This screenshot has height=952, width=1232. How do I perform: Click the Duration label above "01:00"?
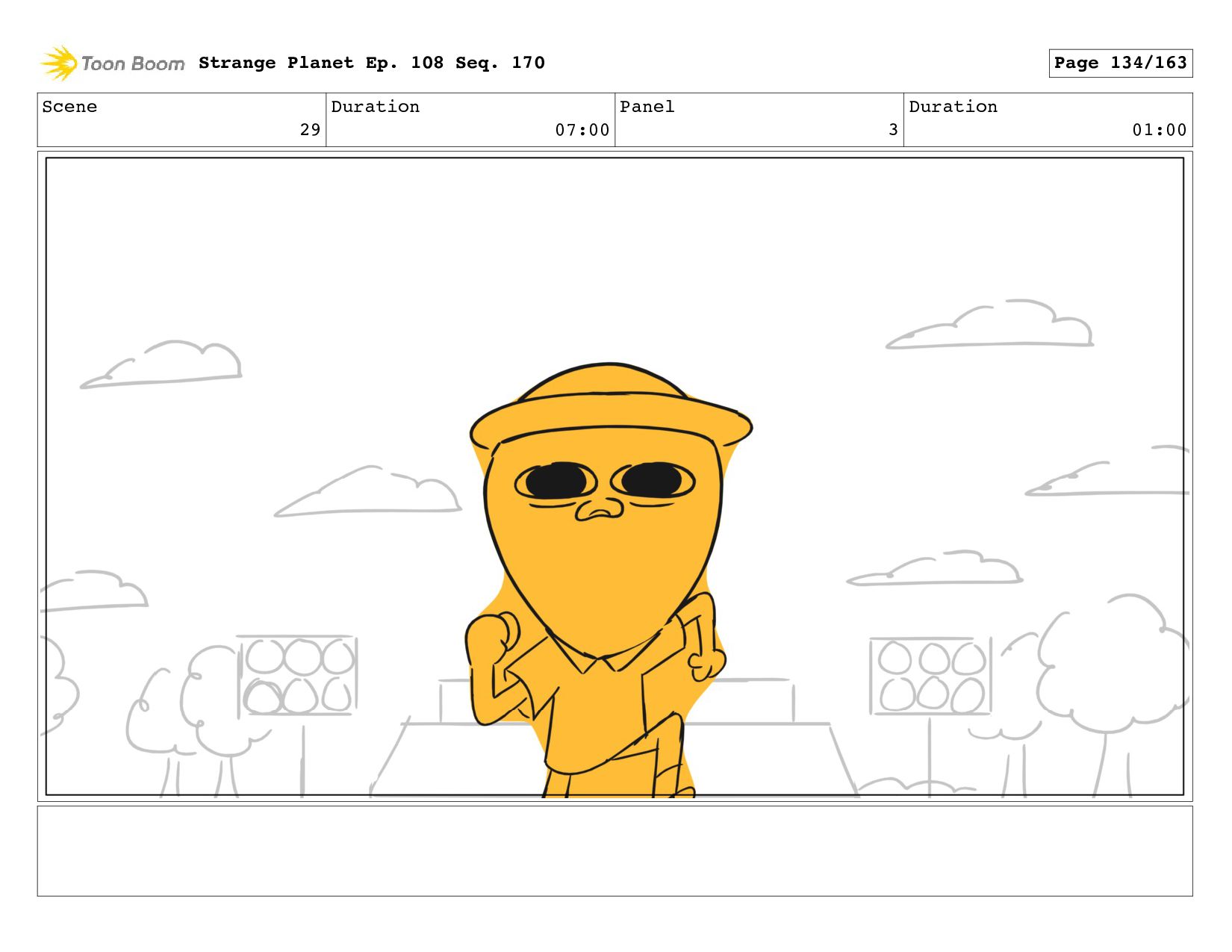[x=953, y=107]
